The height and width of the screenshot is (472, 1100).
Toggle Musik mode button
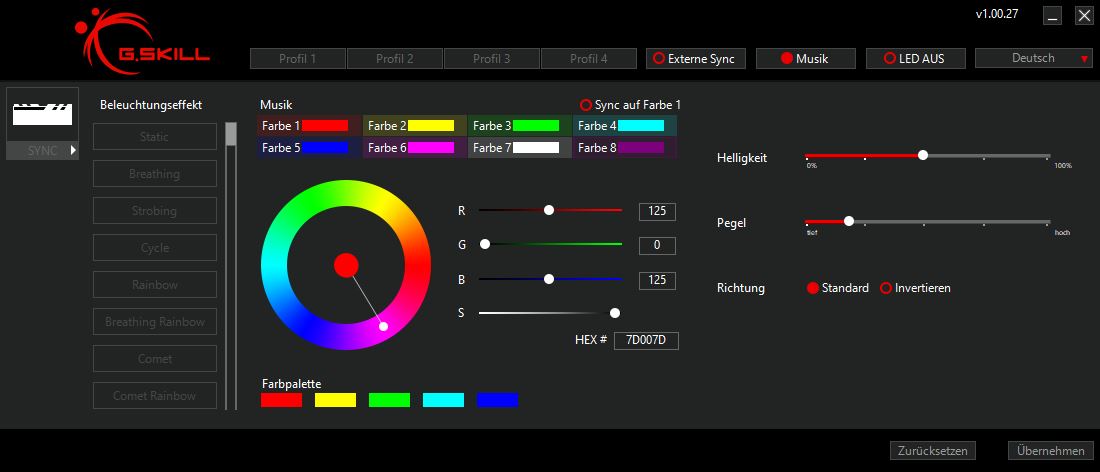tap(804, 59)
